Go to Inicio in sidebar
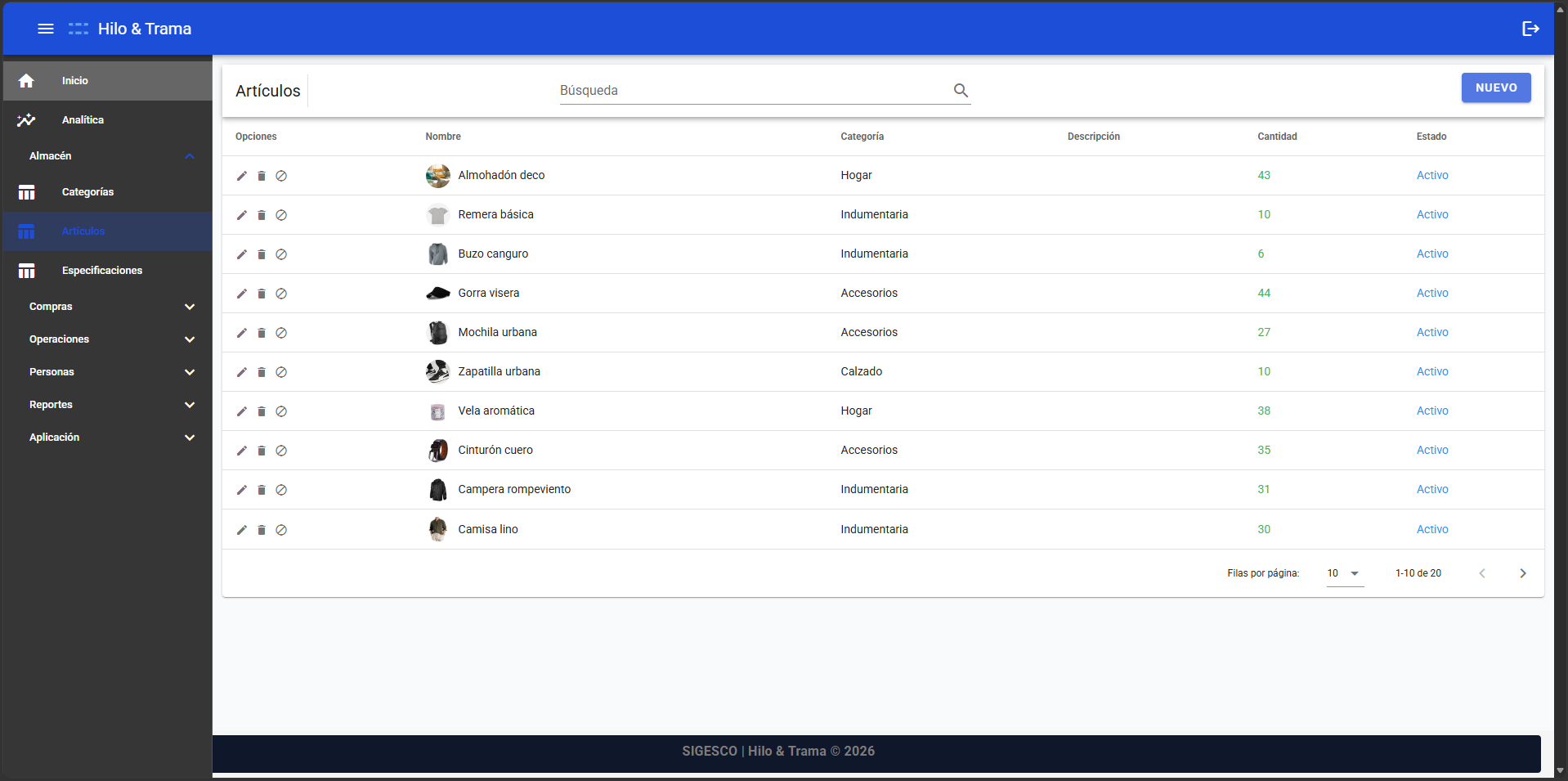1568x781 pixels. click(x=107, y=81)
